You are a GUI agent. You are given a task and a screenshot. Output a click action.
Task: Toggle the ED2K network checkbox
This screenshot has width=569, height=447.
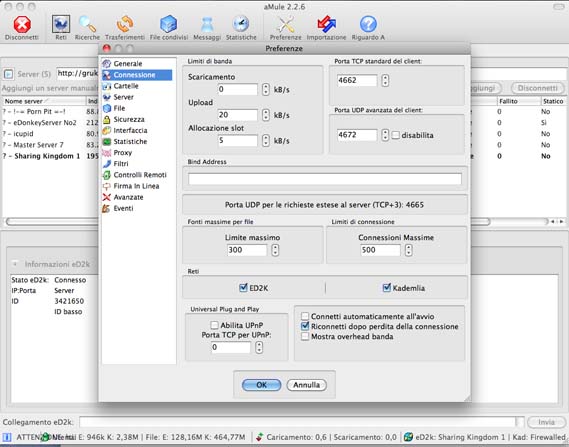point(243,288)
